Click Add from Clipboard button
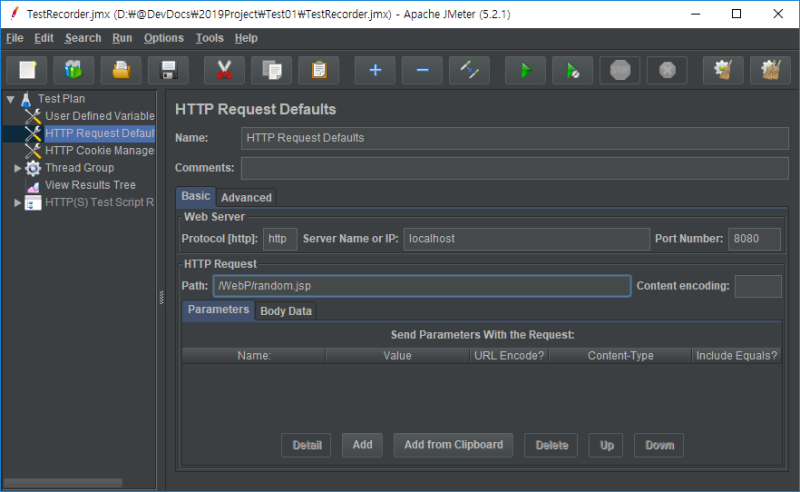This screenshot has width=800, height=492. point(453,445)
